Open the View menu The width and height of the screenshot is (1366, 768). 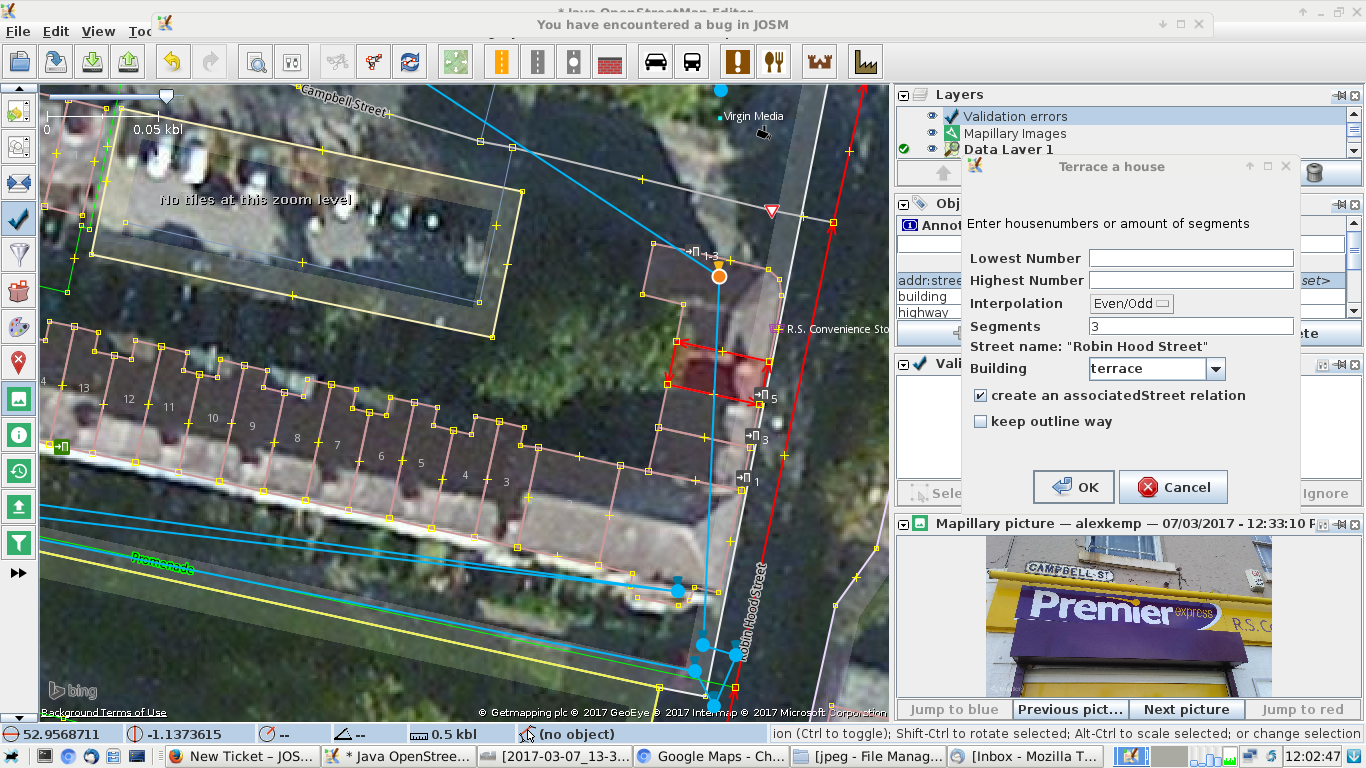tap(98, 31)
